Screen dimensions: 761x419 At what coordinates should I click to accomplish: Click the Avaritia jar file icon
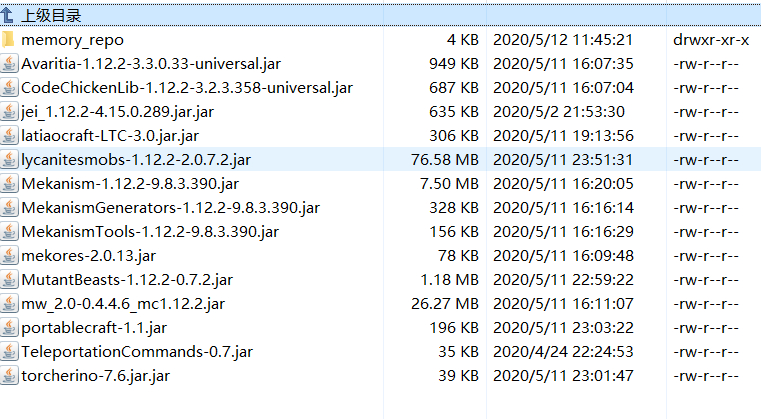pyautogui.click(x=9, y=64)
